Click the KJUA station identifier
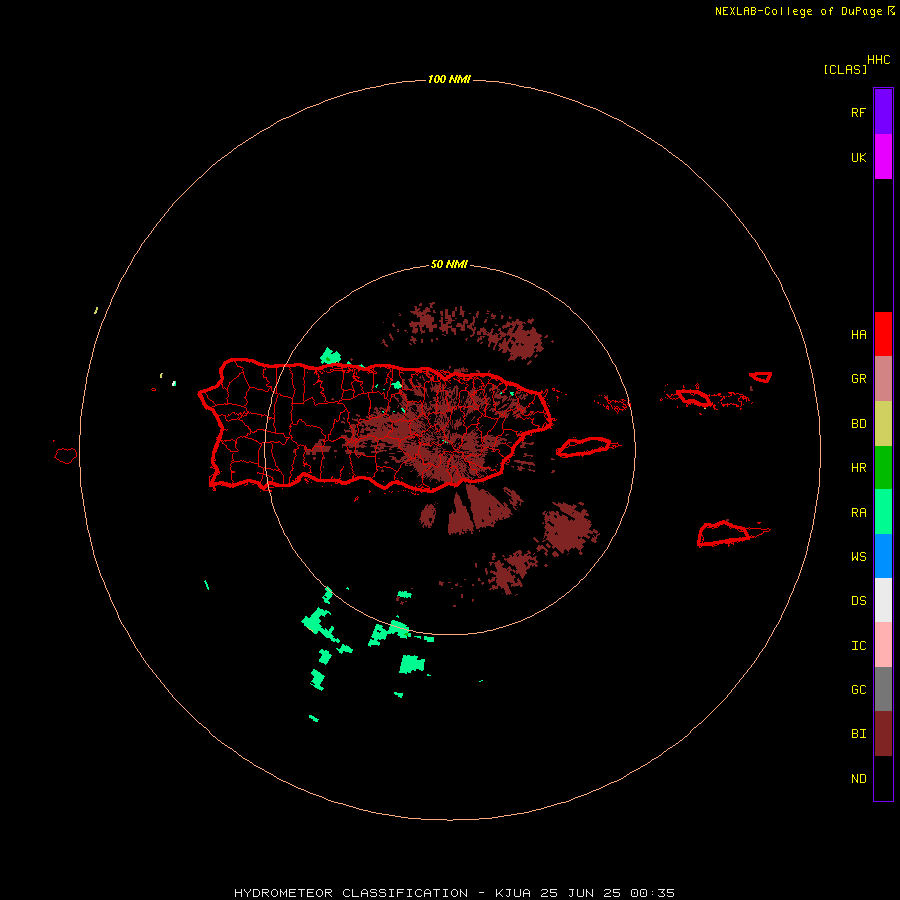This screenshot has height=900, width=900. click(513, 893)
